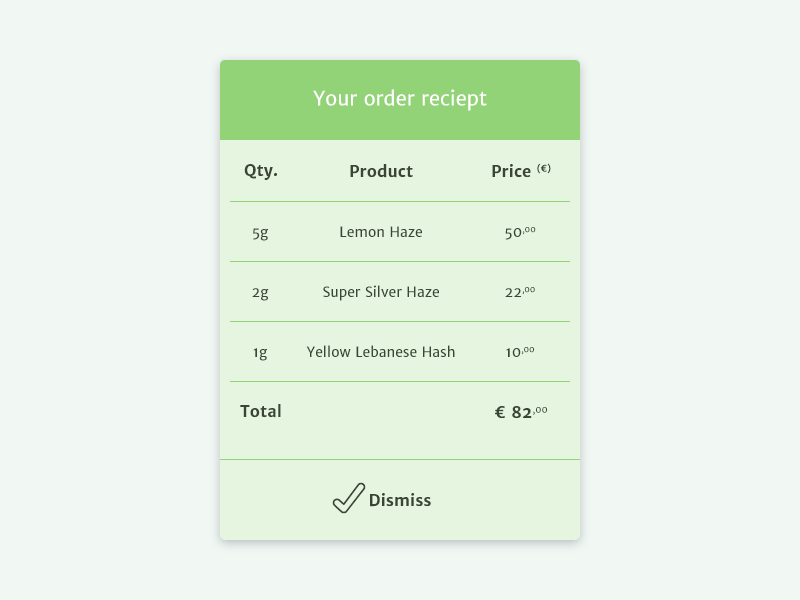Viewport: 800px width, 600px height.
Task: Open the Super Silver Haze product row
Action: [381, 292]
